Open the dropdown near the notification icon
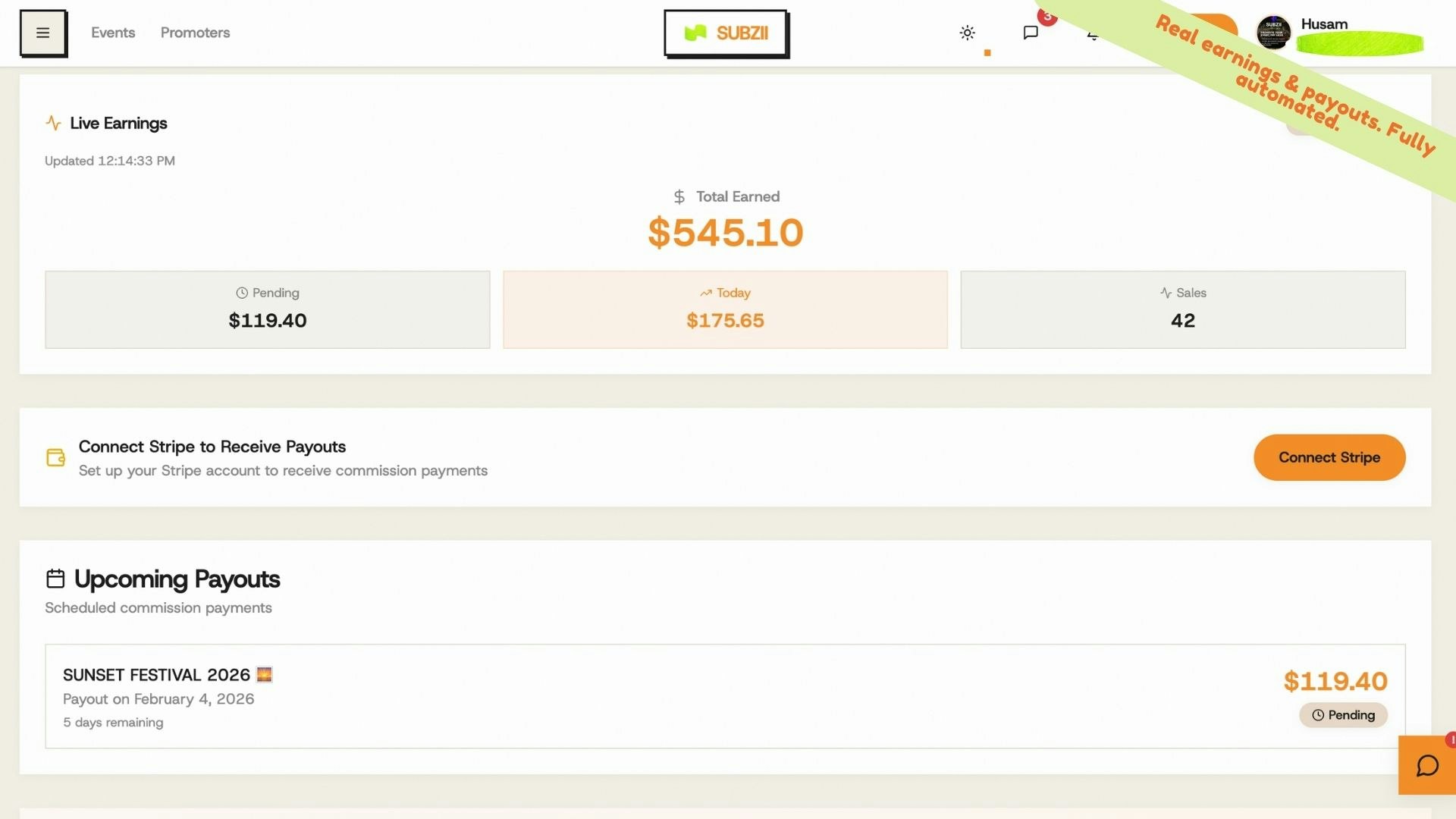 987,52
